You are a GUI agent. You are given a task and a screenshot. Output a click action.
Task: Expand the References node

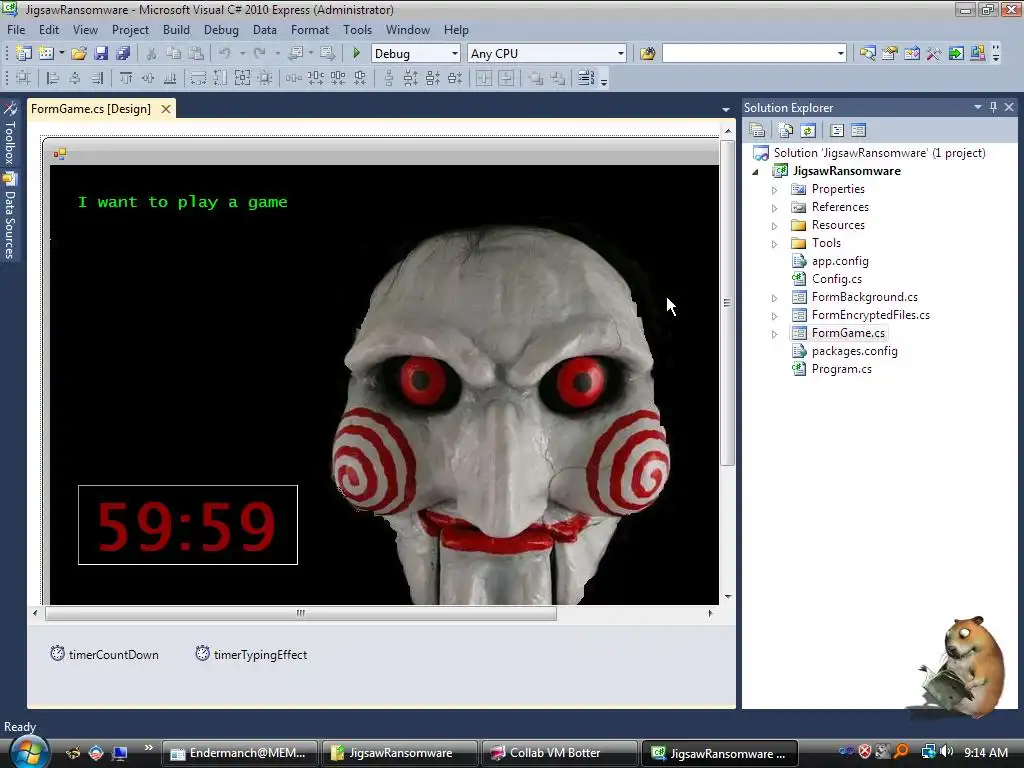[775, 208]
